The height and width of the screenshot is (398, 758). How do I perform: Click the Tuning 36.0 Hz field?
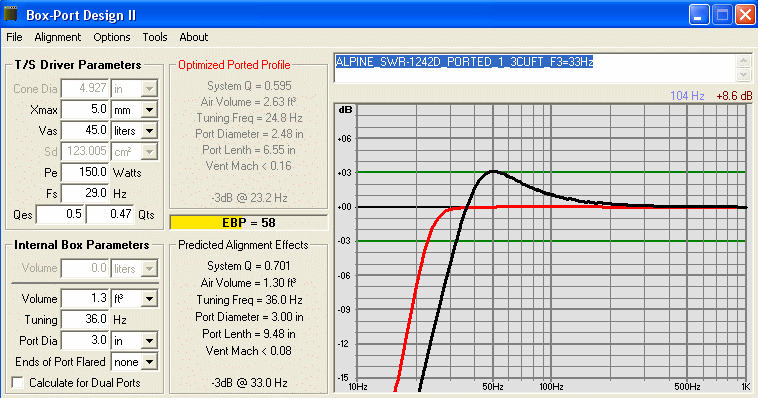[x=85, y=319]
